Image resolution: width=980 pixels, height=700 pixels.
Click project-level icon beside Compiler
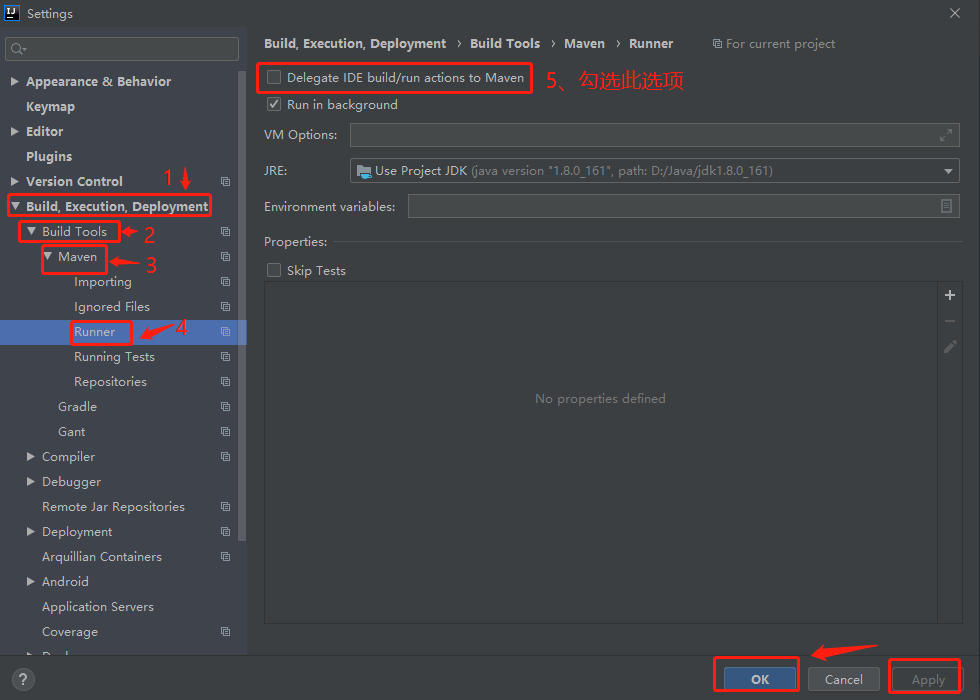click(226, 456)
